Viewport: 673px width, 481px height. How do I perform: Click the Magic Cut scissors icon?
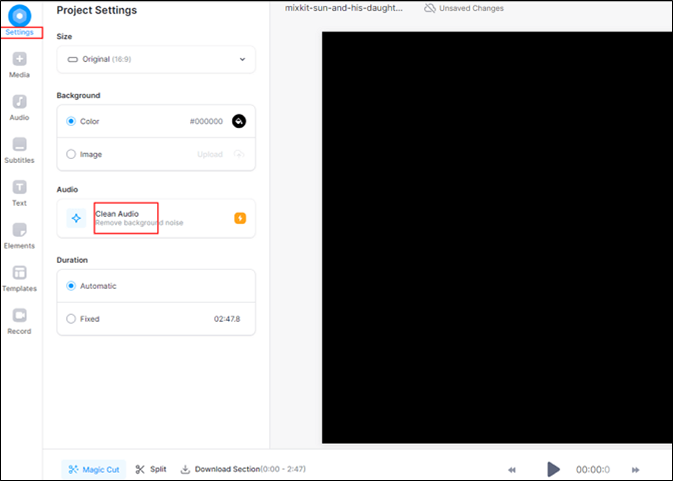[73, 469]
